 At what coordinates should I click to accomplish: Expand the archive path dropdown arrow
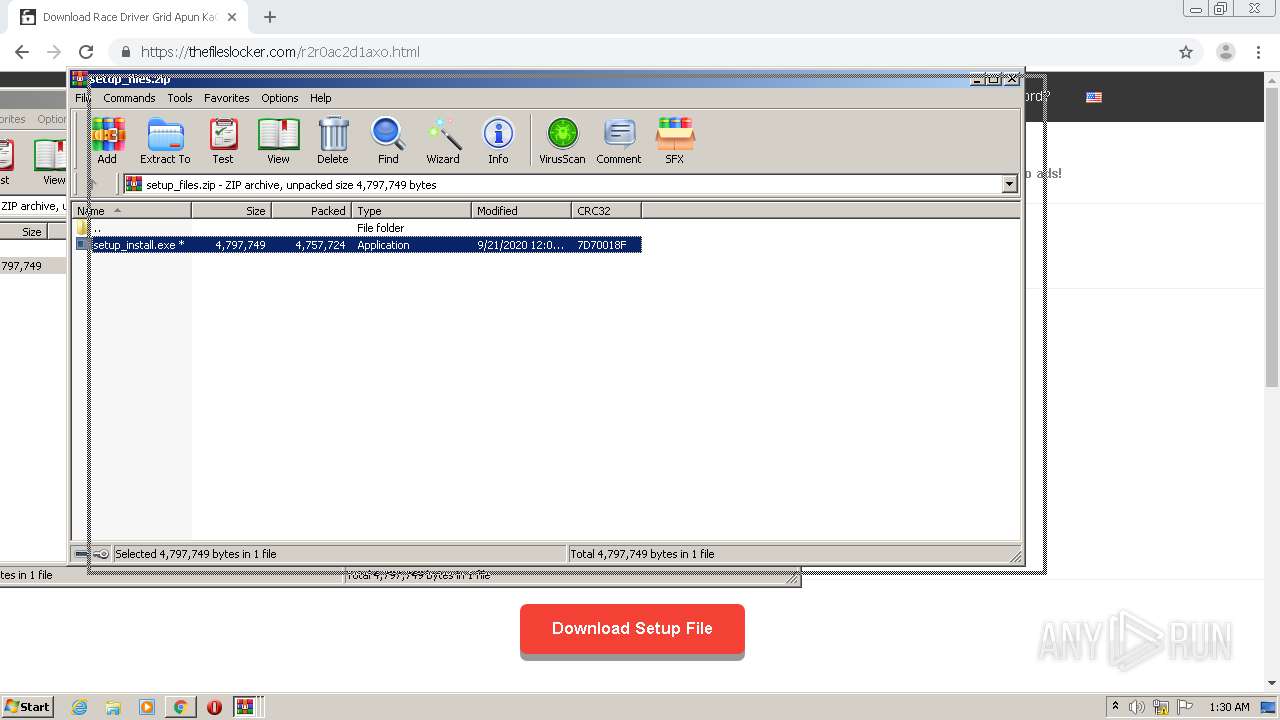click(x=1009, y=184)
